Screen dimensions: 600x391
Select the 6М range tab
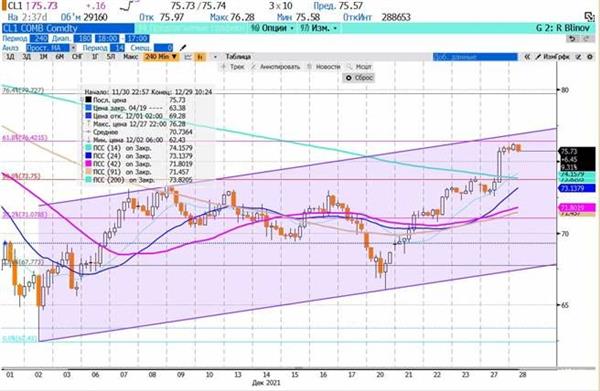coord(59,57)
